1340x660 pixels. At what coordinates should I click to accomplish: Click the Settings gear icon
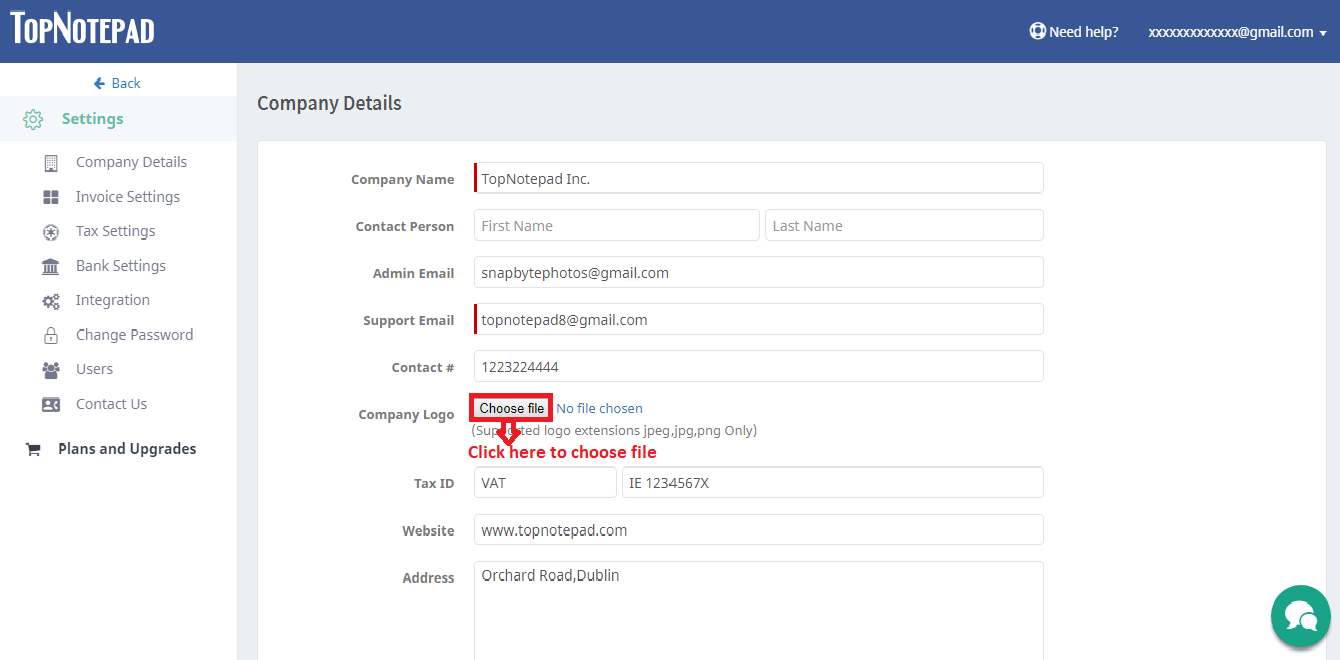tap(33, 119)
